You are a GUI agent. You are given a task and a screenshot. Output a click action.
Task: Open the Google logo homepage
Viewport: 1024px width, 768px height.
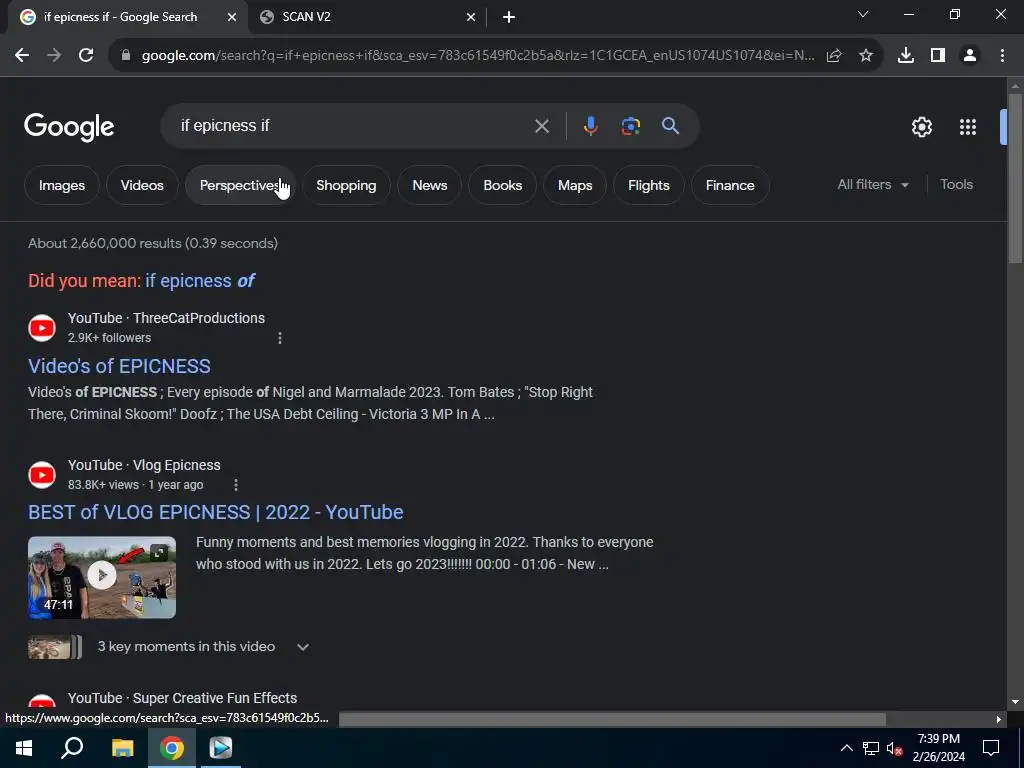click(69, 127)
